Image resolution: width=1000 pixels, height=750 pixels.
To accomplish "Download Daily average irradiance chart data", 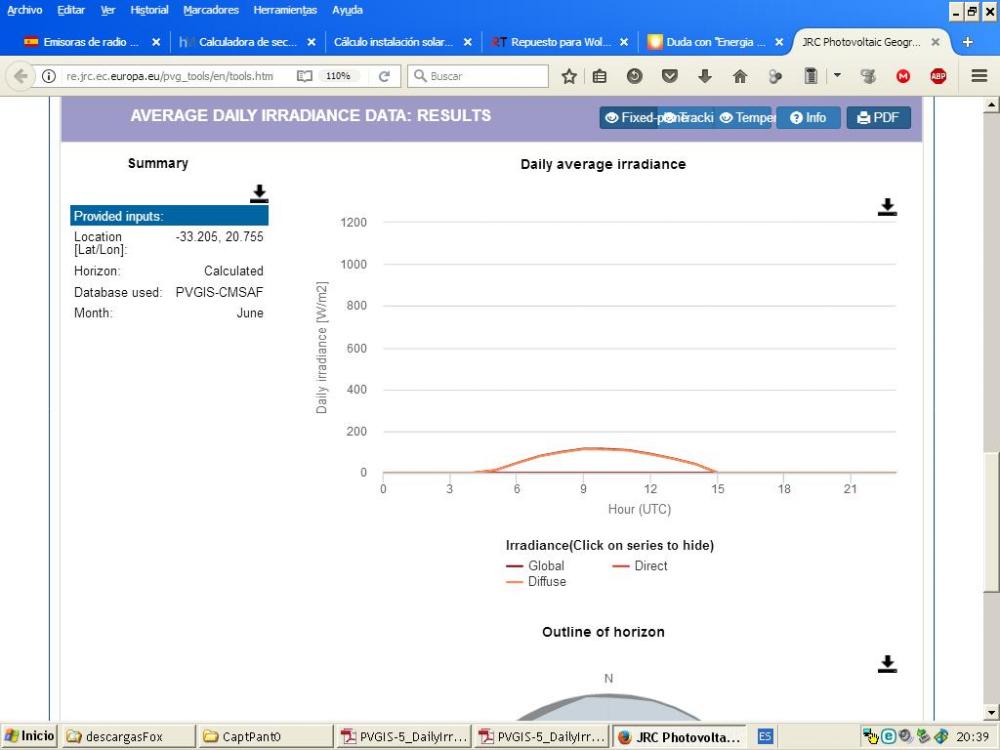I will [x=887, y=207].
